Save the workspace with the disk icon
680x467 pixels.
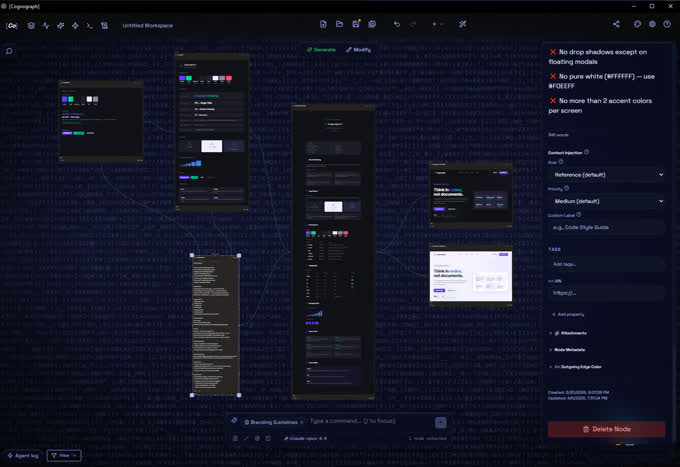point(356,24)
